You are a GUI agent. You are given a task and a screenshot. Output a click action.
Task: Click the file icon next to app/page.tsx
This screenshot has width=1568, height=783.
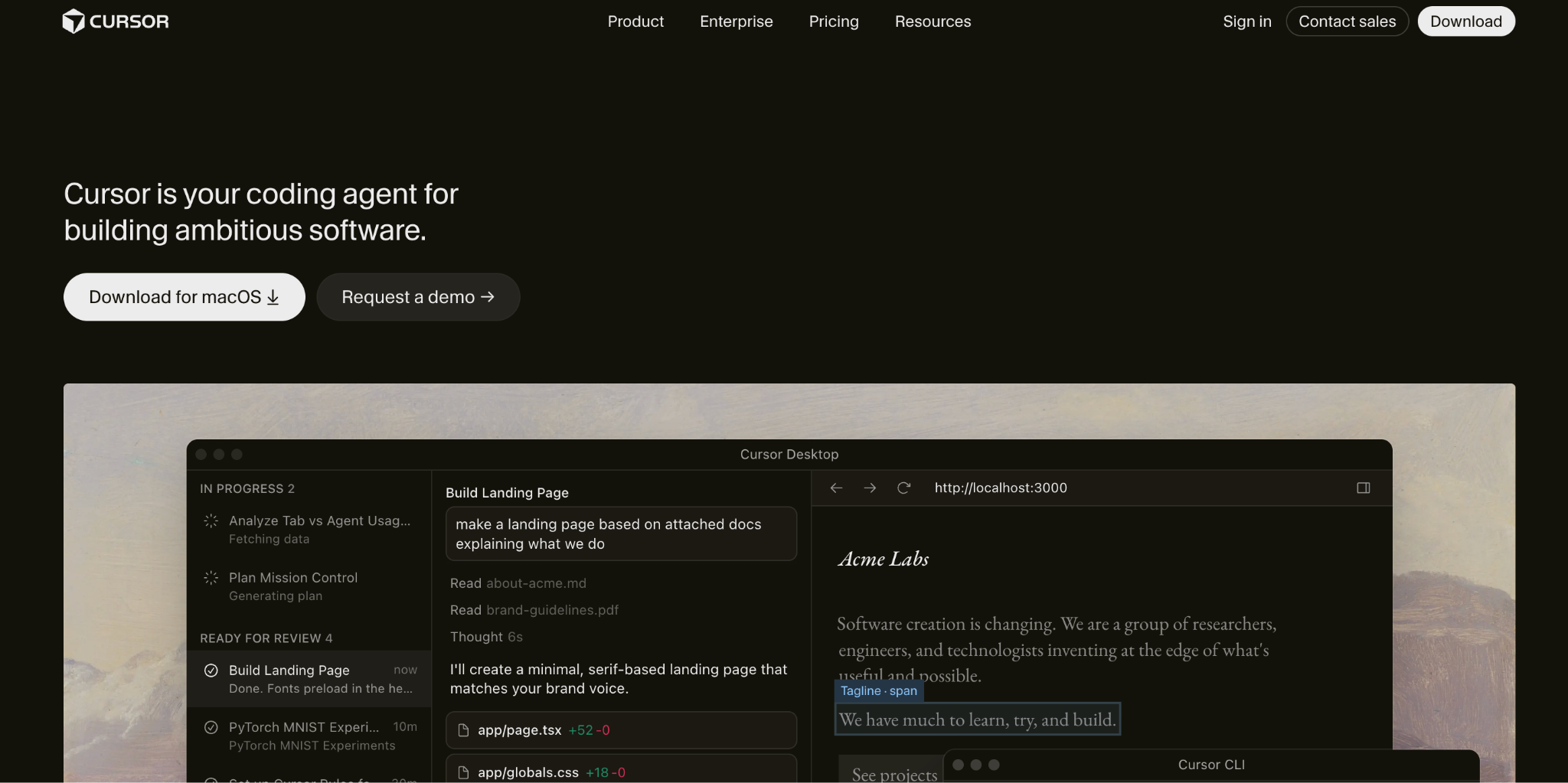pyautogui.click(x=463, y=730)
